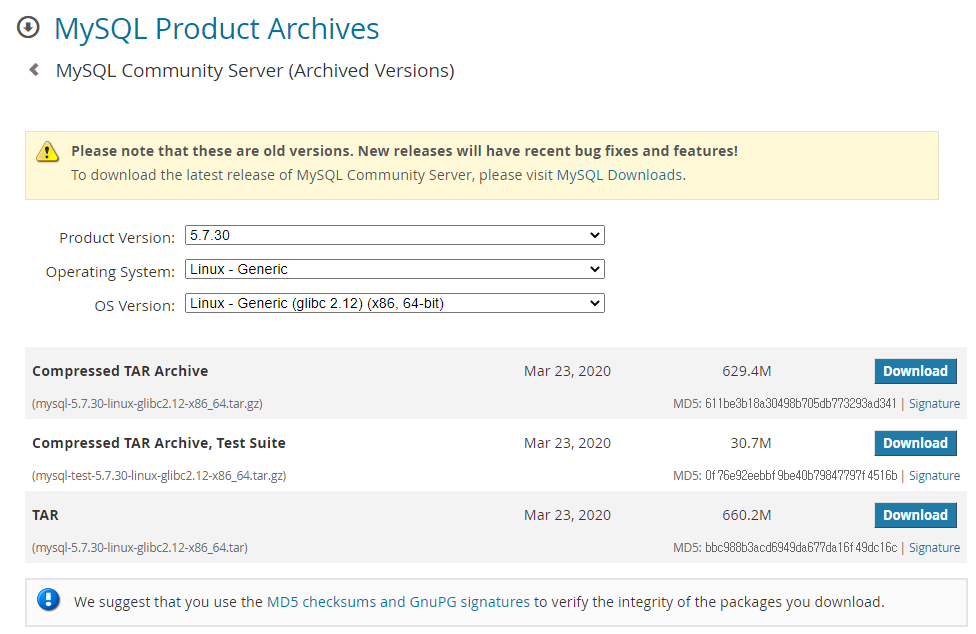The image size is (976, 634).
Task: Click filename mysql-5.7.30-linux-glibc2.12-x86_64.tar.gz
Action: click(x=148, y=404)
